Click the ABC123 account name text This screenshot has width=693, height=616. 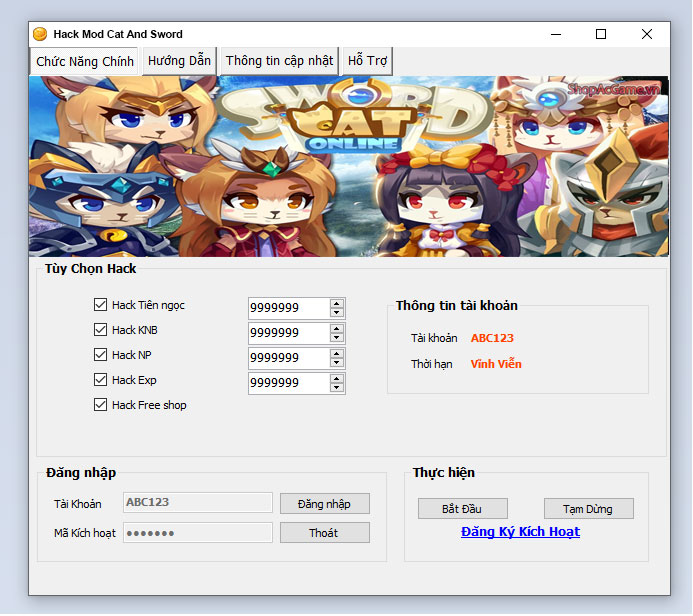point(492,338)
